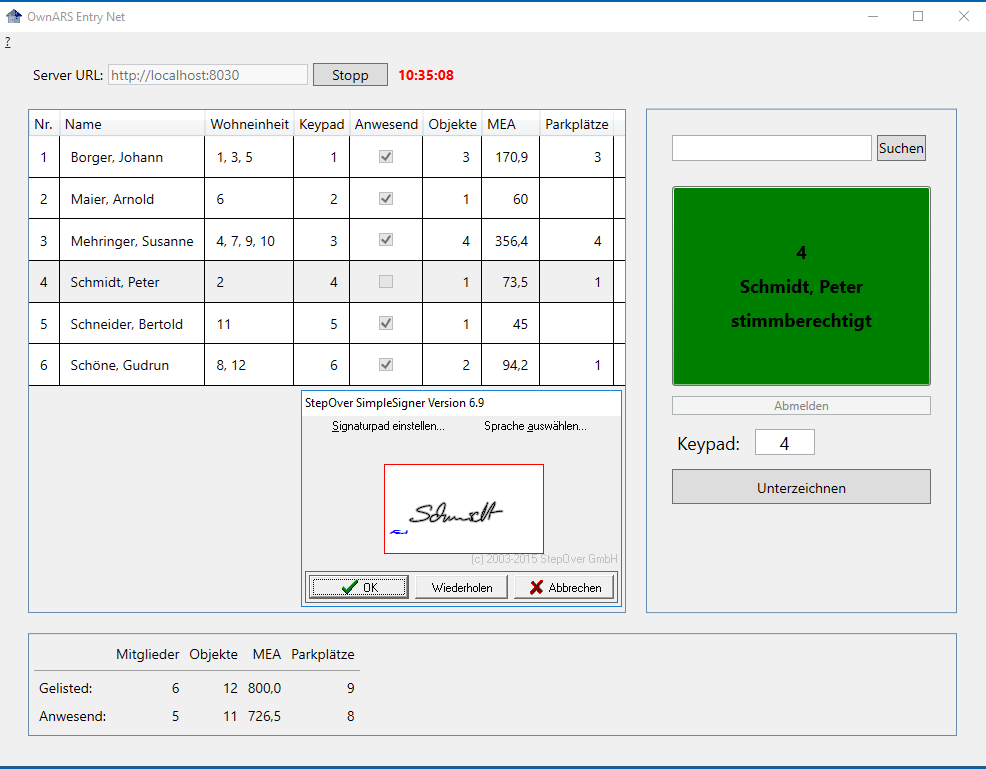Image resolution: width=986 pixels, height=769 pixels.
Task: Toggle Anwesend checkbox for Mehringer, Susanne
Action: (386, 240)
